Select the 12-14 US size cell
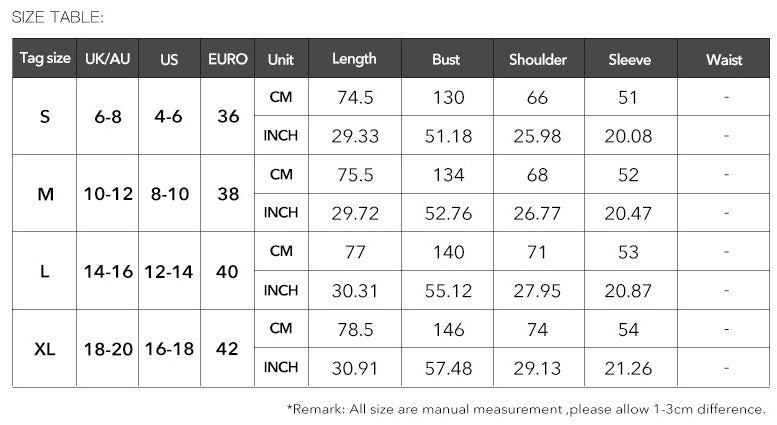The image size is (777, 425). click(x=169, y=271)
